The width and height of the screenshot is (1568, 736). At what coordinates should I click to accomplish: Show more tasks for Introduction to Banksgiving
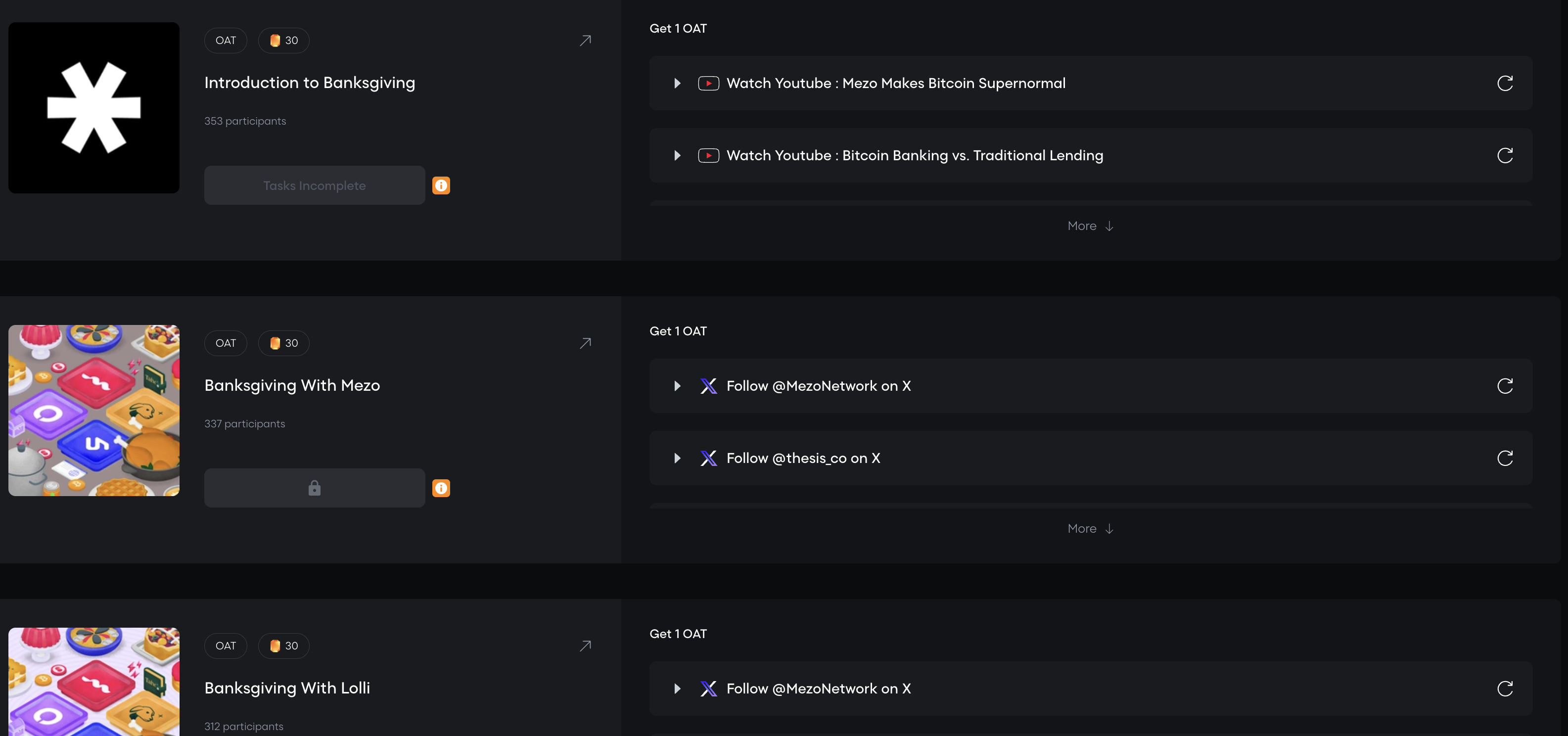pyautogui.click(x=1090, y=226)
